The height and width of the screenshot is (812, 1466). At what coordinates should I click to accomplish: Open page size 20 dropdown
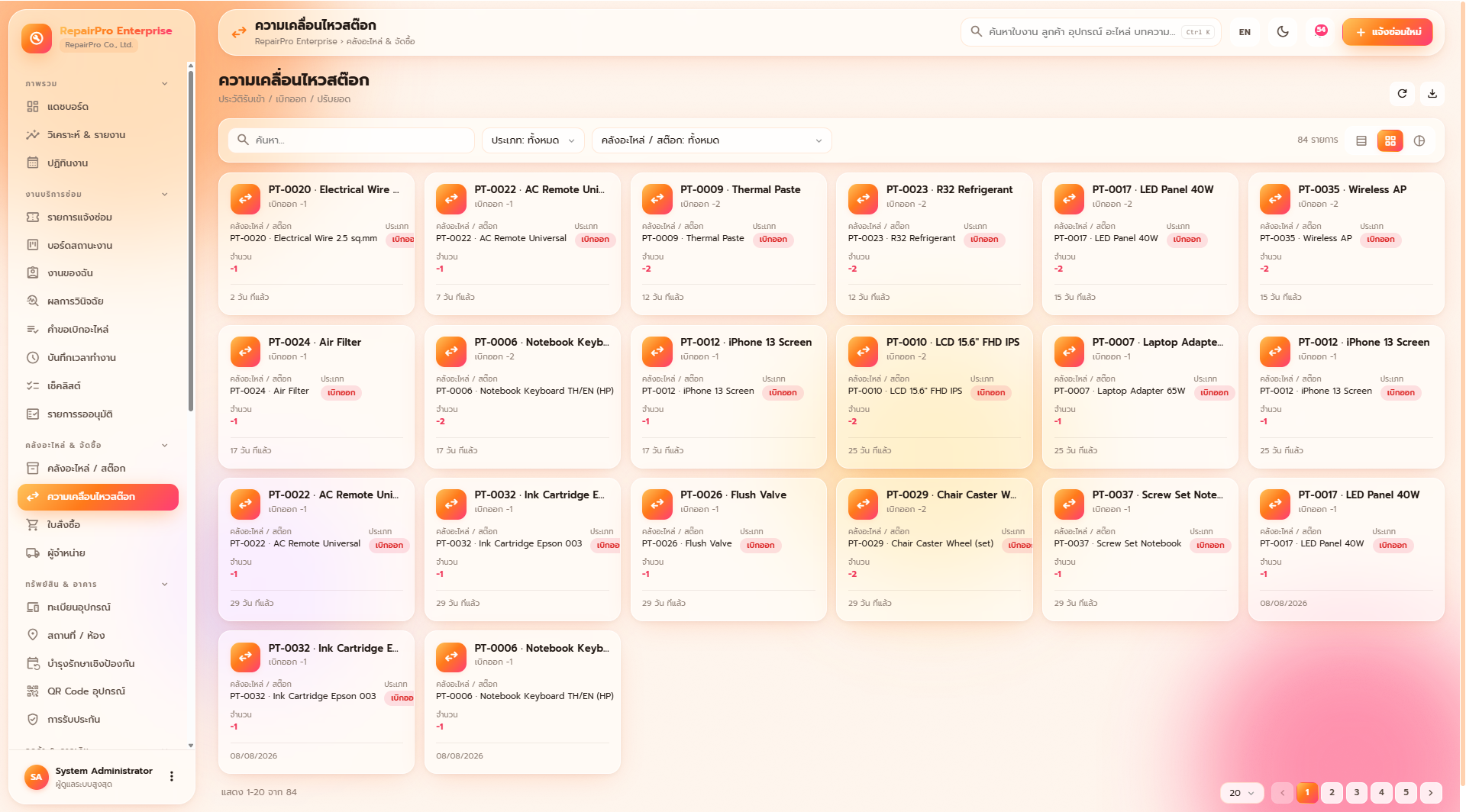1242,793
